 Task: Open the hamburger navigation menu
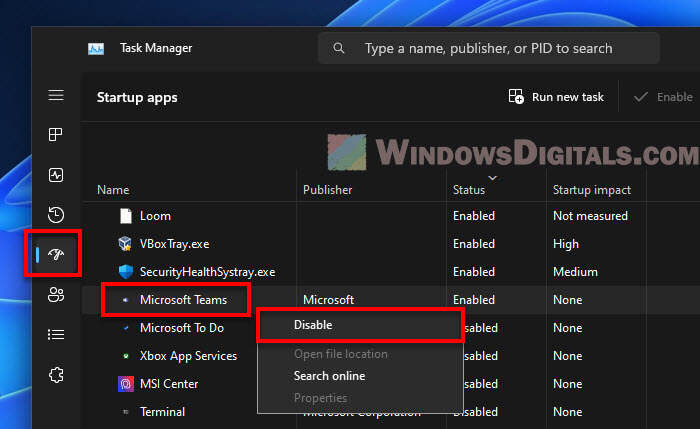[x=56, y=95]
